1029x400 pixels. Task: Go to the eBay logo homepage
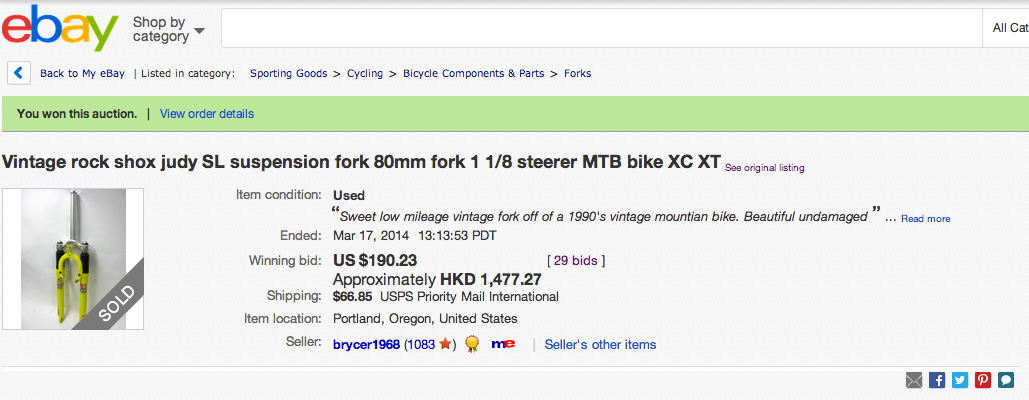click(60, 28)
